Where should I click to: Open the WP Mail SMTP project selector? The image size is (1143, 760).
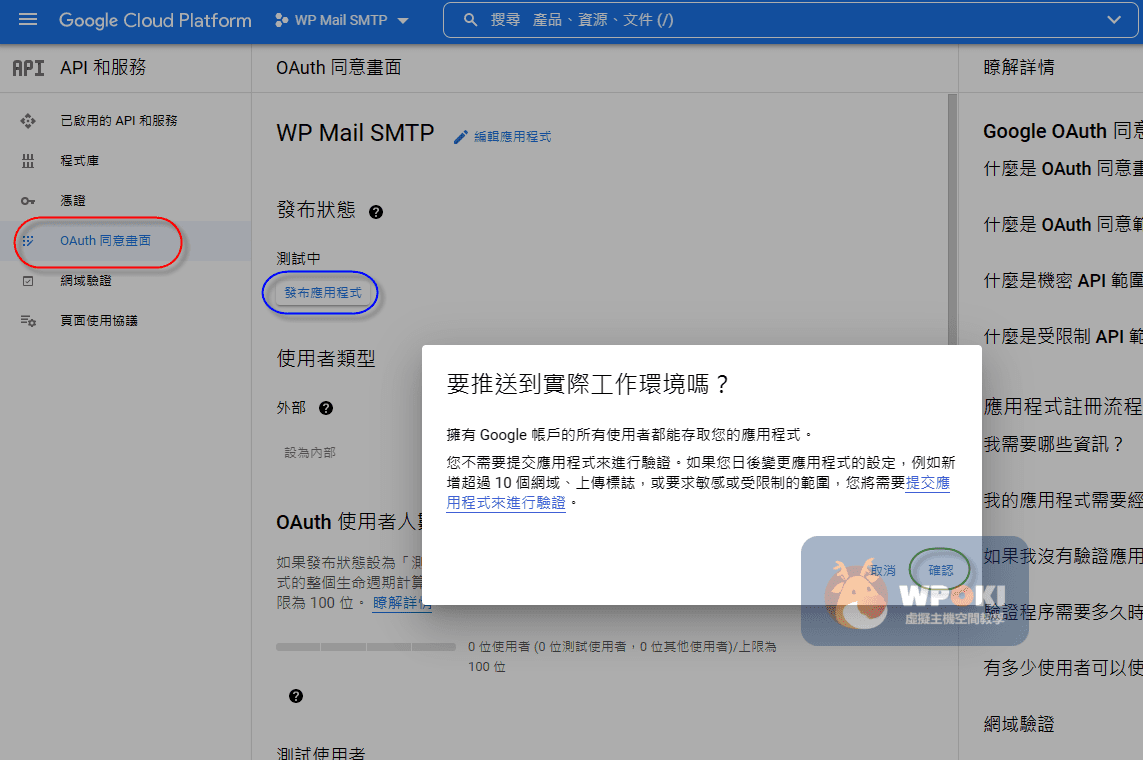(341, 20)
